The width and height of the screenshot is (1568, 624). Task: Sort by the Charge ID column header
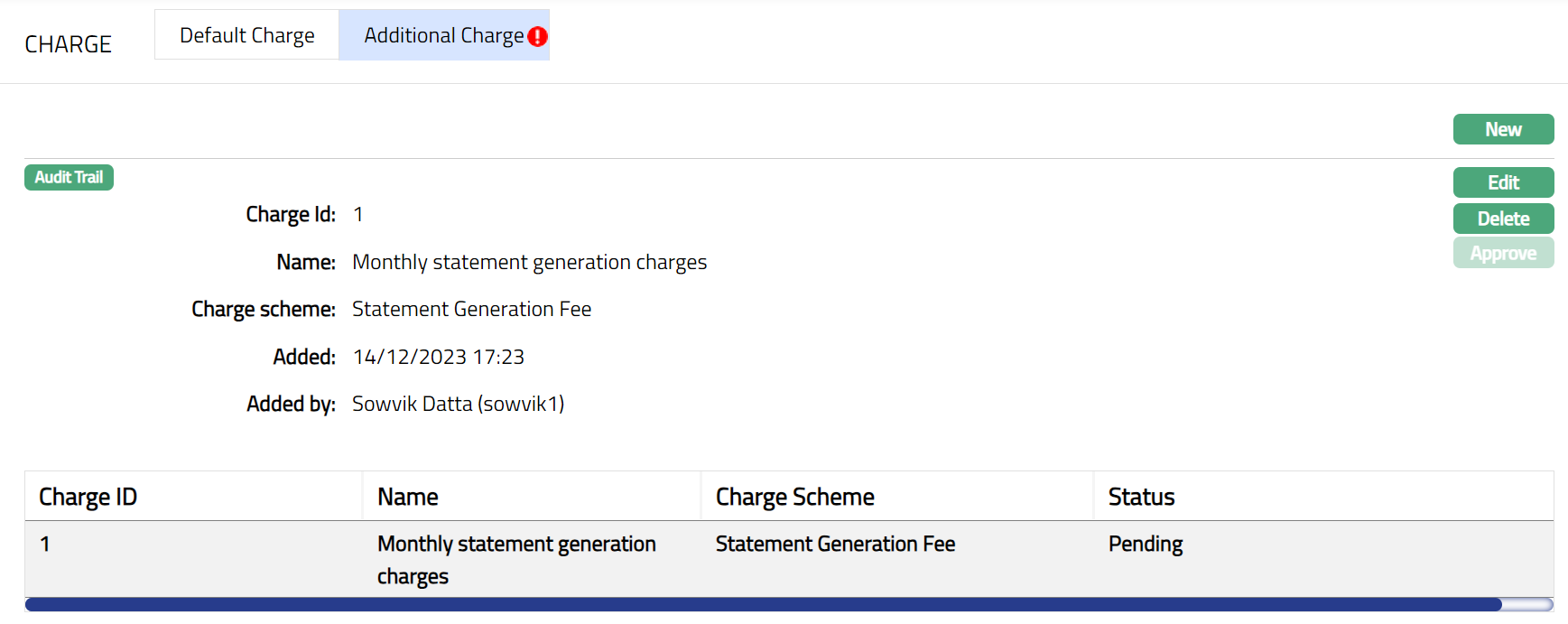(x=88, y=497)
